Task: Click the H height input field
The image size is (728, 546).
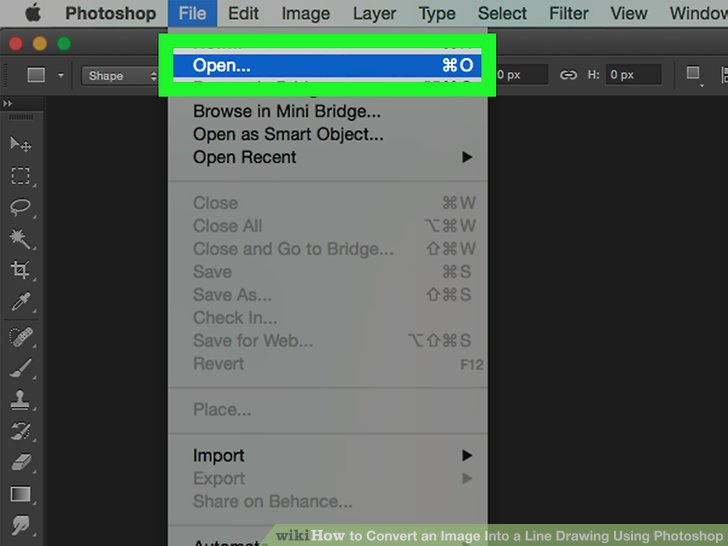Action: [x=634, y=75]
